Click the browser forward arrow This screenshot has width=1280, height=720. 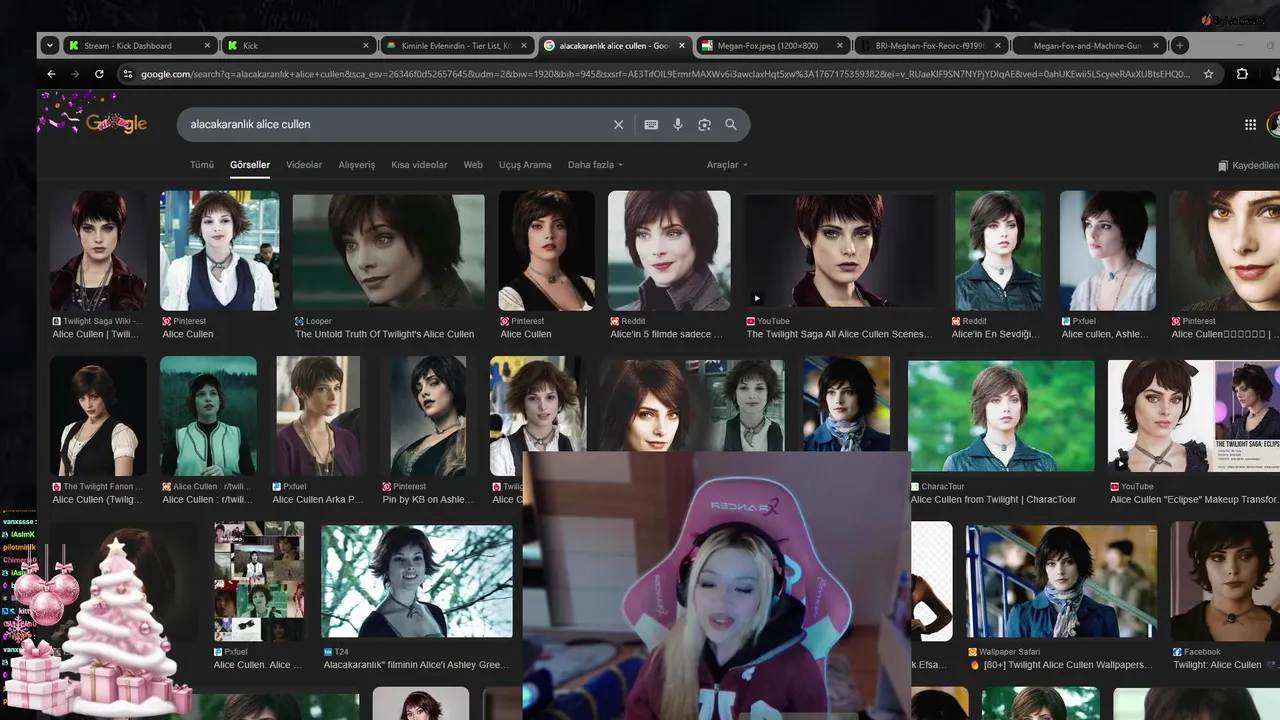[75, 74]
